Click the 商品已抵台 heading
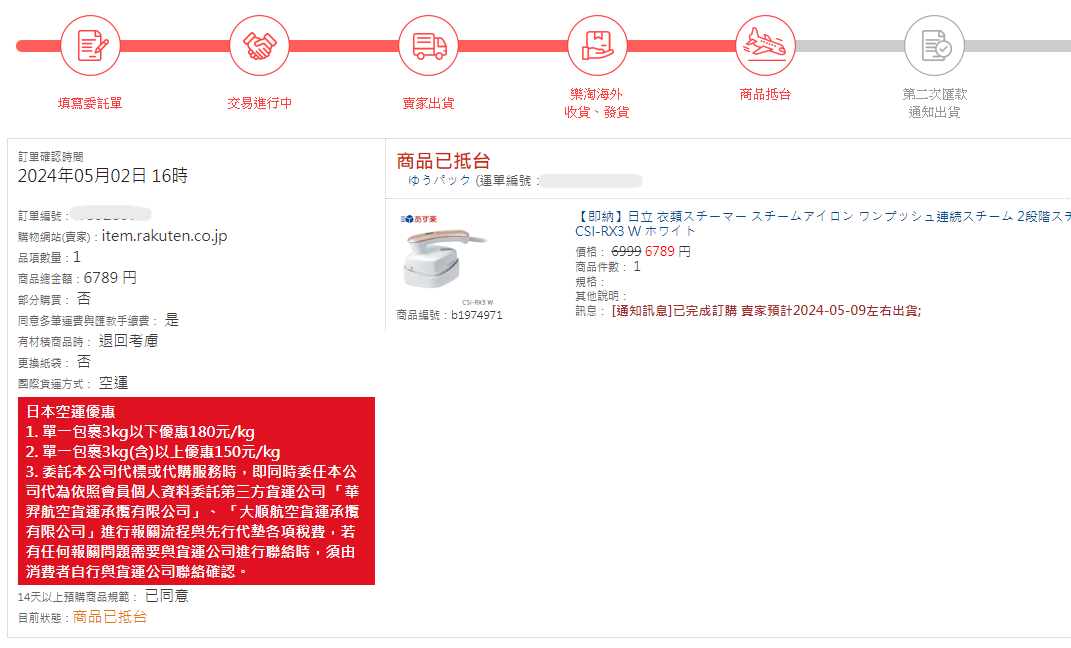 coord(444,161)
